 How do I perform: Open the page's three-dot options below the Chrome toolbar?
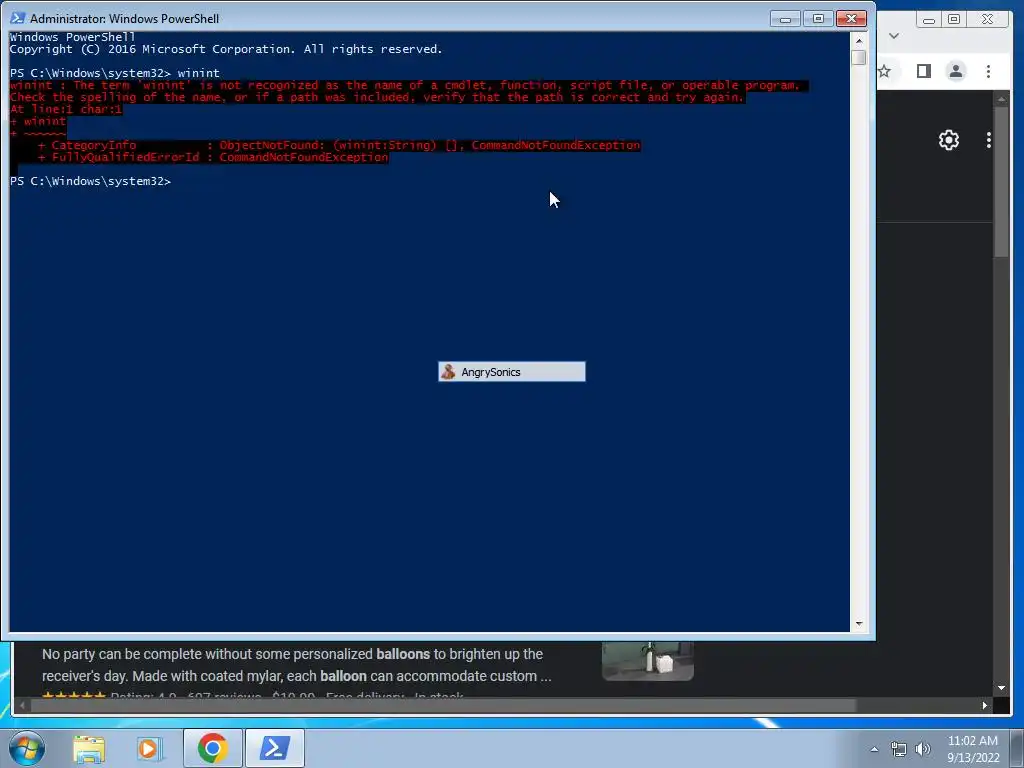click(x=989, y=140)
